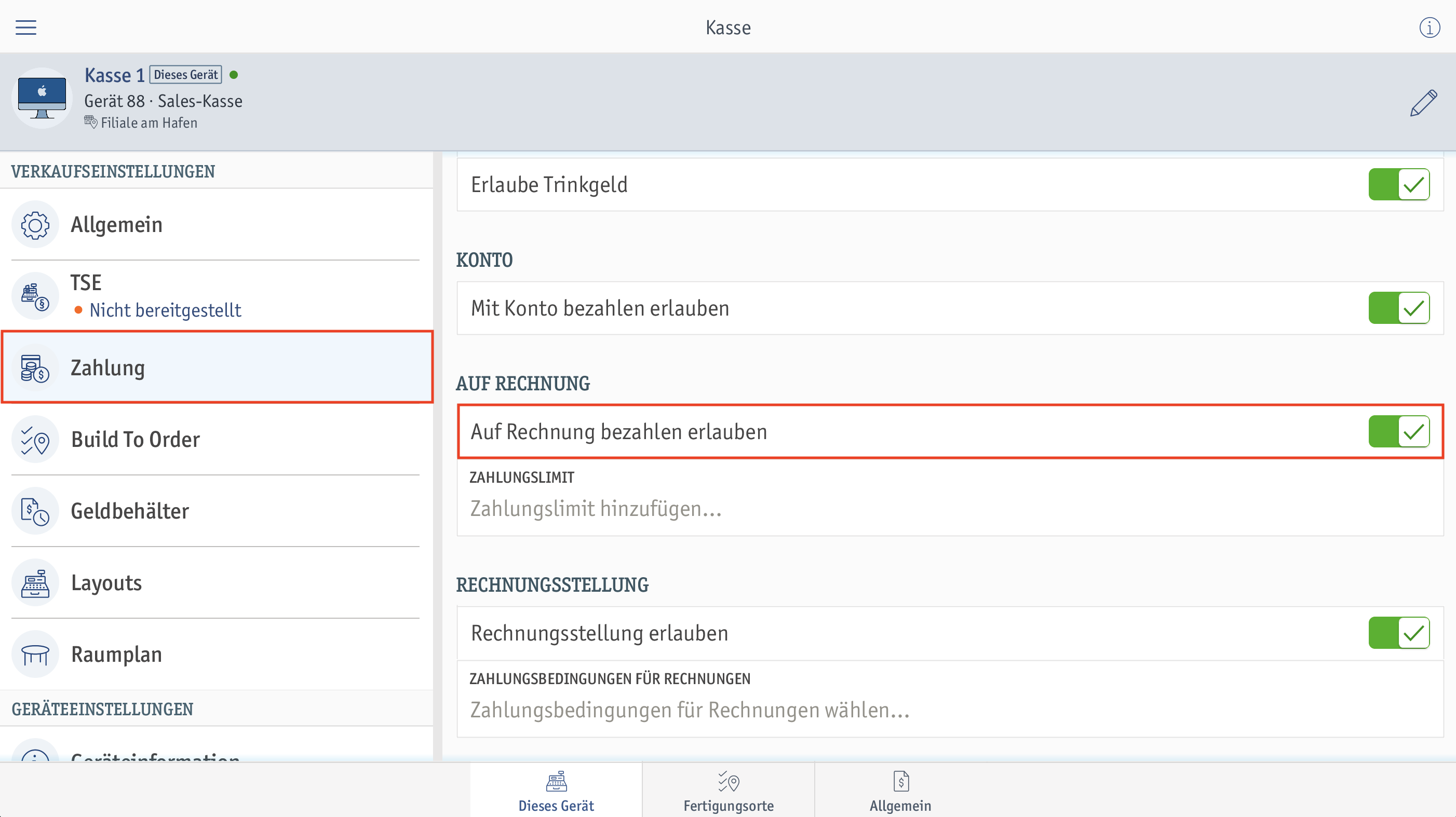Open the info icon in header
The height and width of the screenshot is (817, 1456).
click(1430, 27)
